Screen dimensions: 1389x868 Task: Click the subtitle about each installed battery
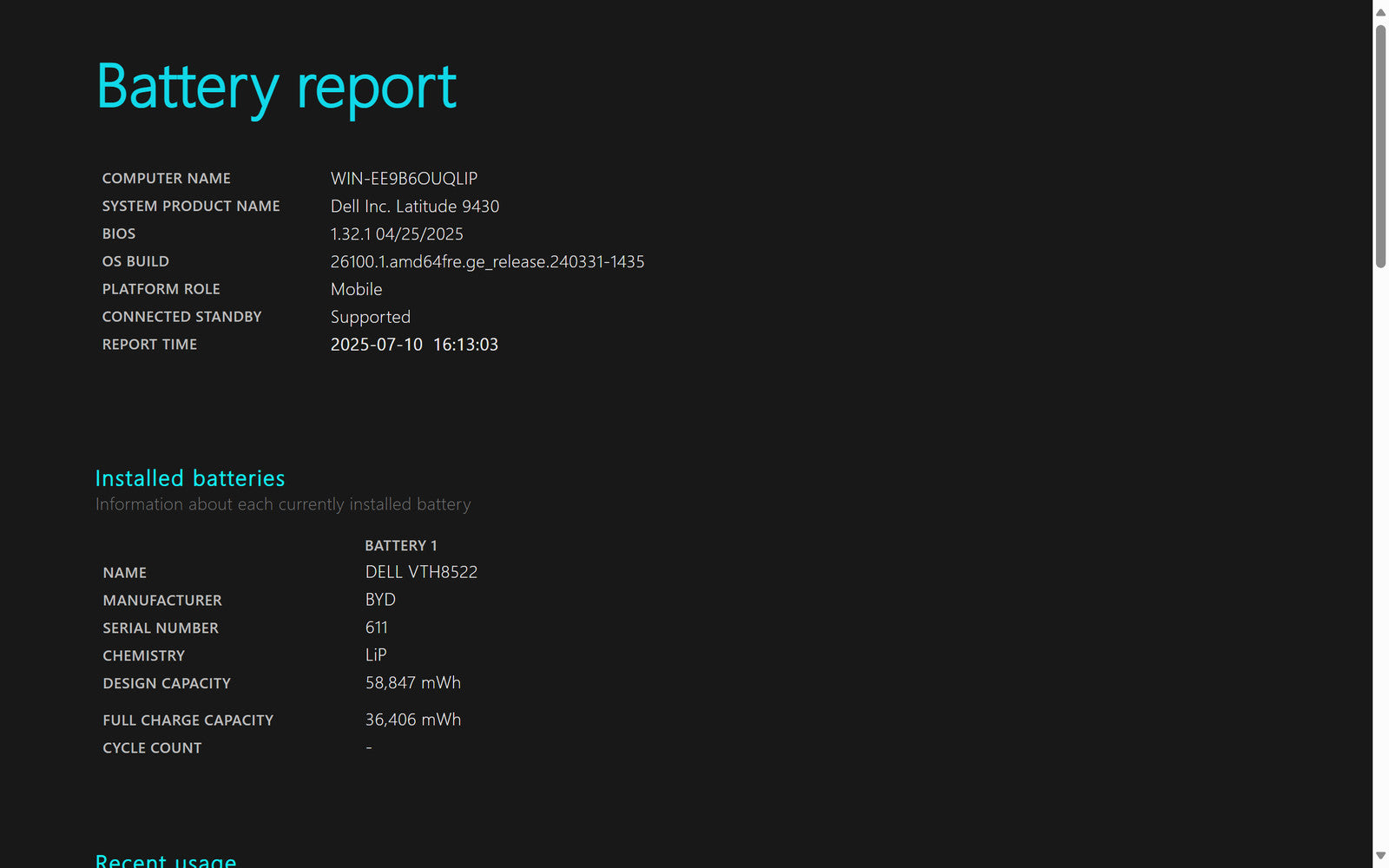pyautogui.click(x=283, y=504)
